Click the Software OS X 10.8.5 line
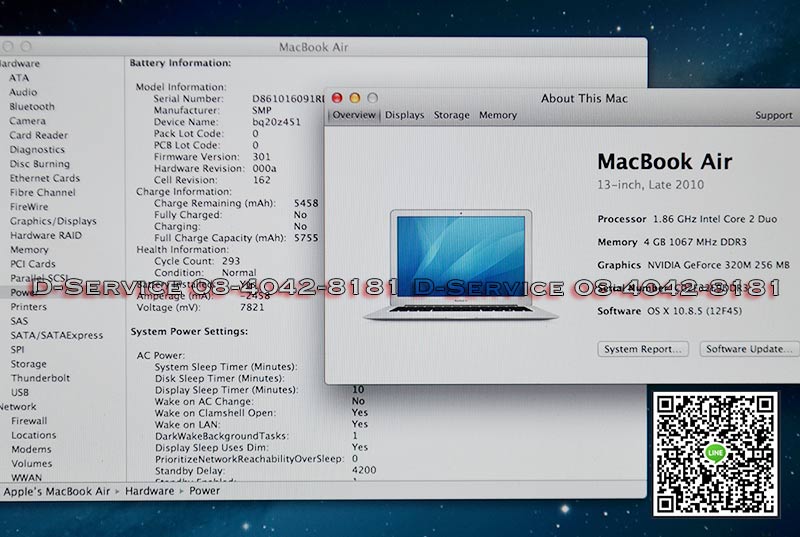800x537 pixels. [x=669, y=311]
